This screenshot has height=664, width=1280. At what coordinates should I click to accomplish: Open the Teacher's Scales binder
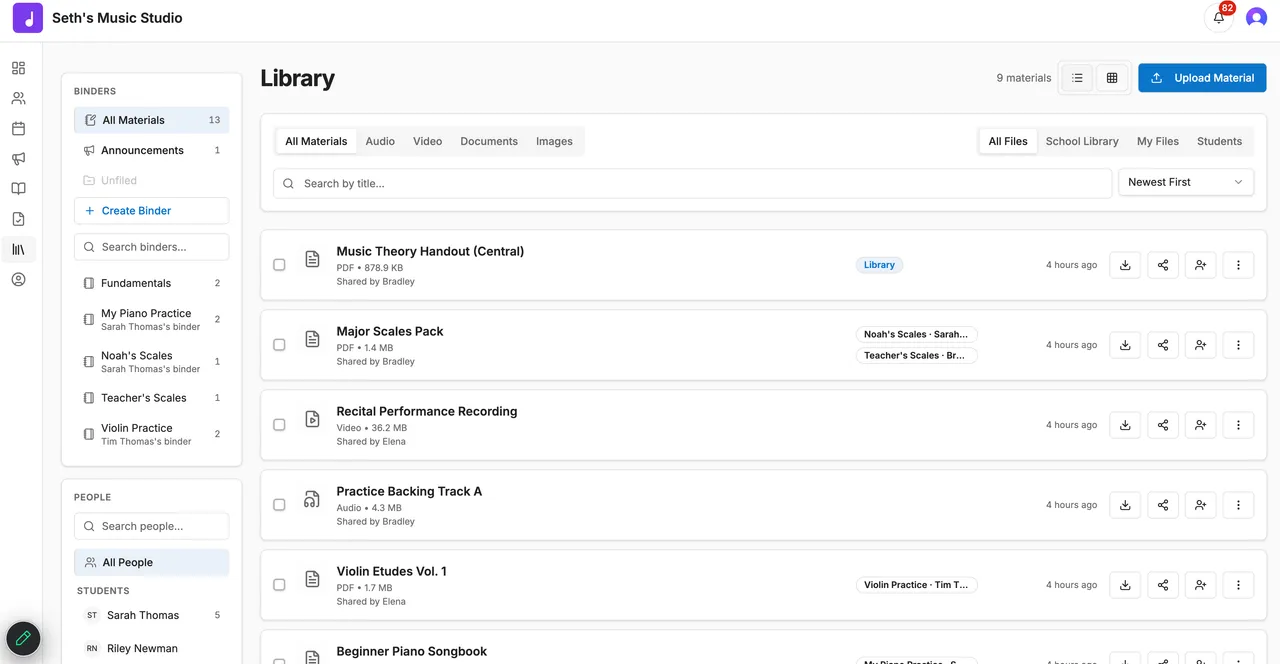click(x=151, y=398)
